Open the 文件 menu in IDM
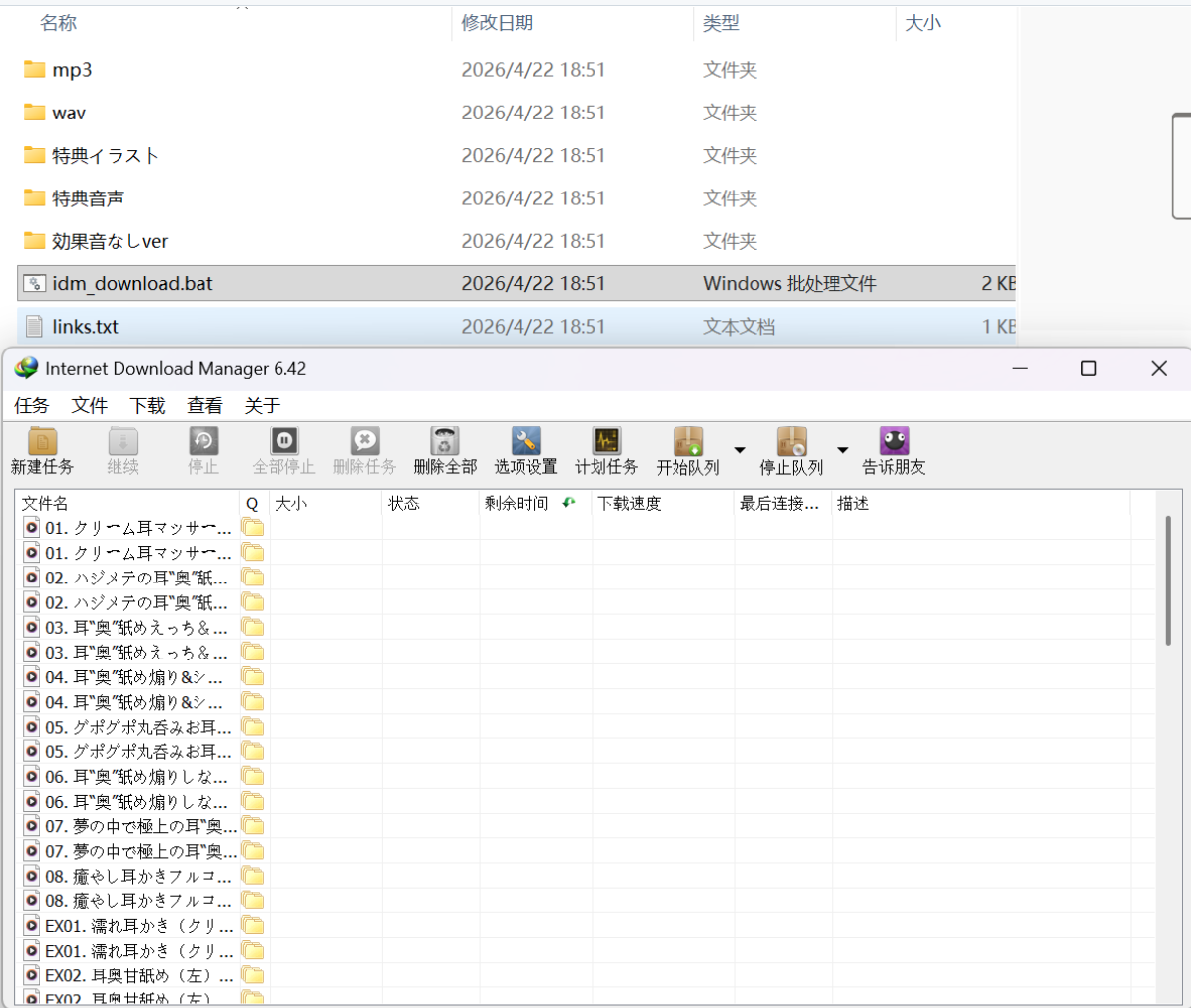 [x=90, y=405]
